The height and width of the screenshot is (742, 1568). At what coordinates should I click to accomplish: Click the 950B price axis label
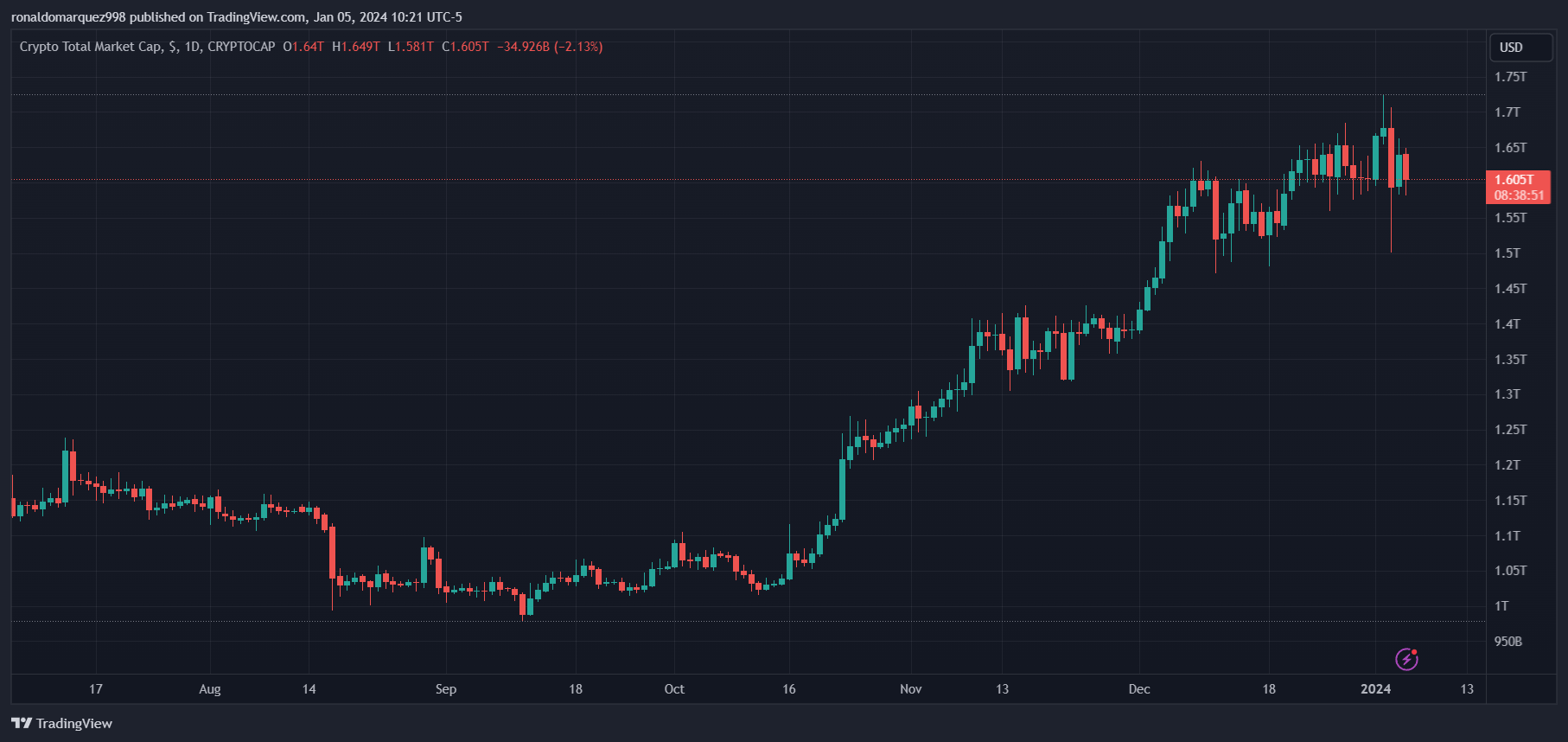[1508, 642]
